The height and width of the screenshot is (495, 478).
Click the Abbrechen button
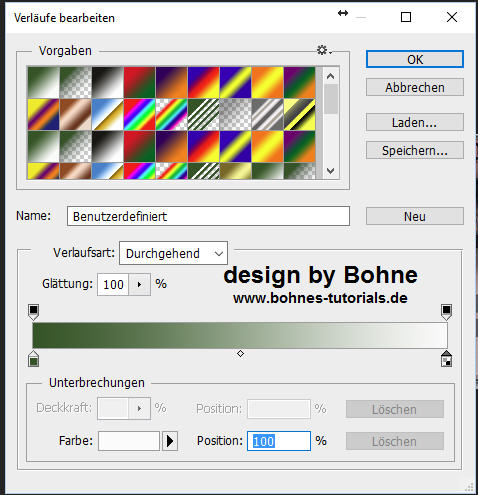coord(415,87)
